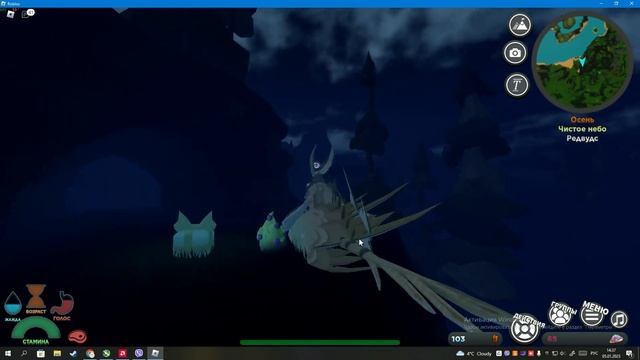Click the pink shell currency counter
The height and width of the screenshot is (360, 640).
pyautogui.click(x=585, y=339)
